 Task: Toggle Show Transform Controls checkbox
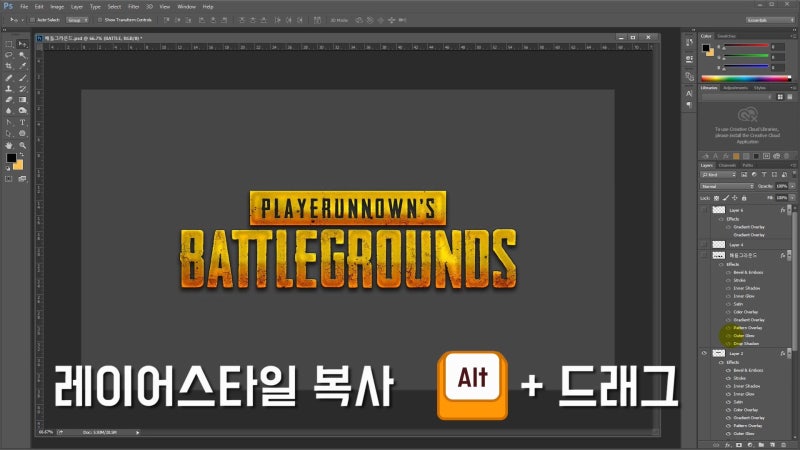(100, 20)
